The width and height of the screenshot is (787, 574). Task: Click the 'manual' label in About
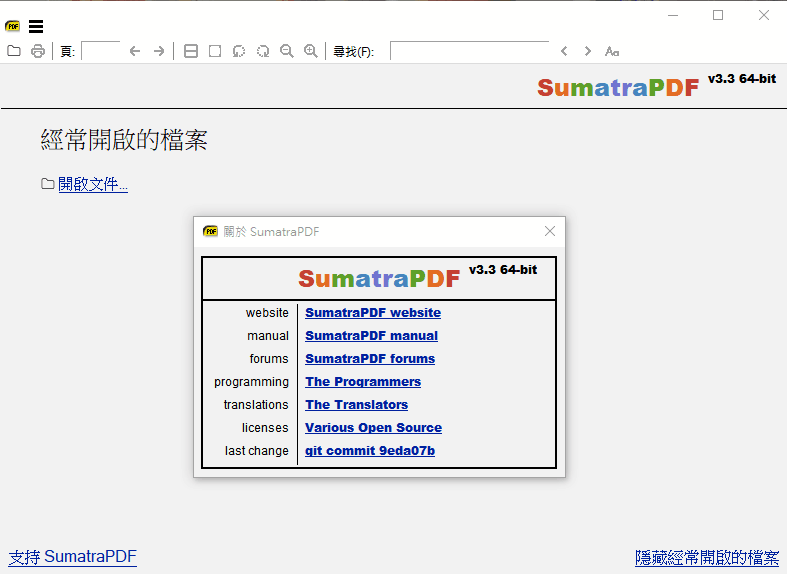coord(268,336)
